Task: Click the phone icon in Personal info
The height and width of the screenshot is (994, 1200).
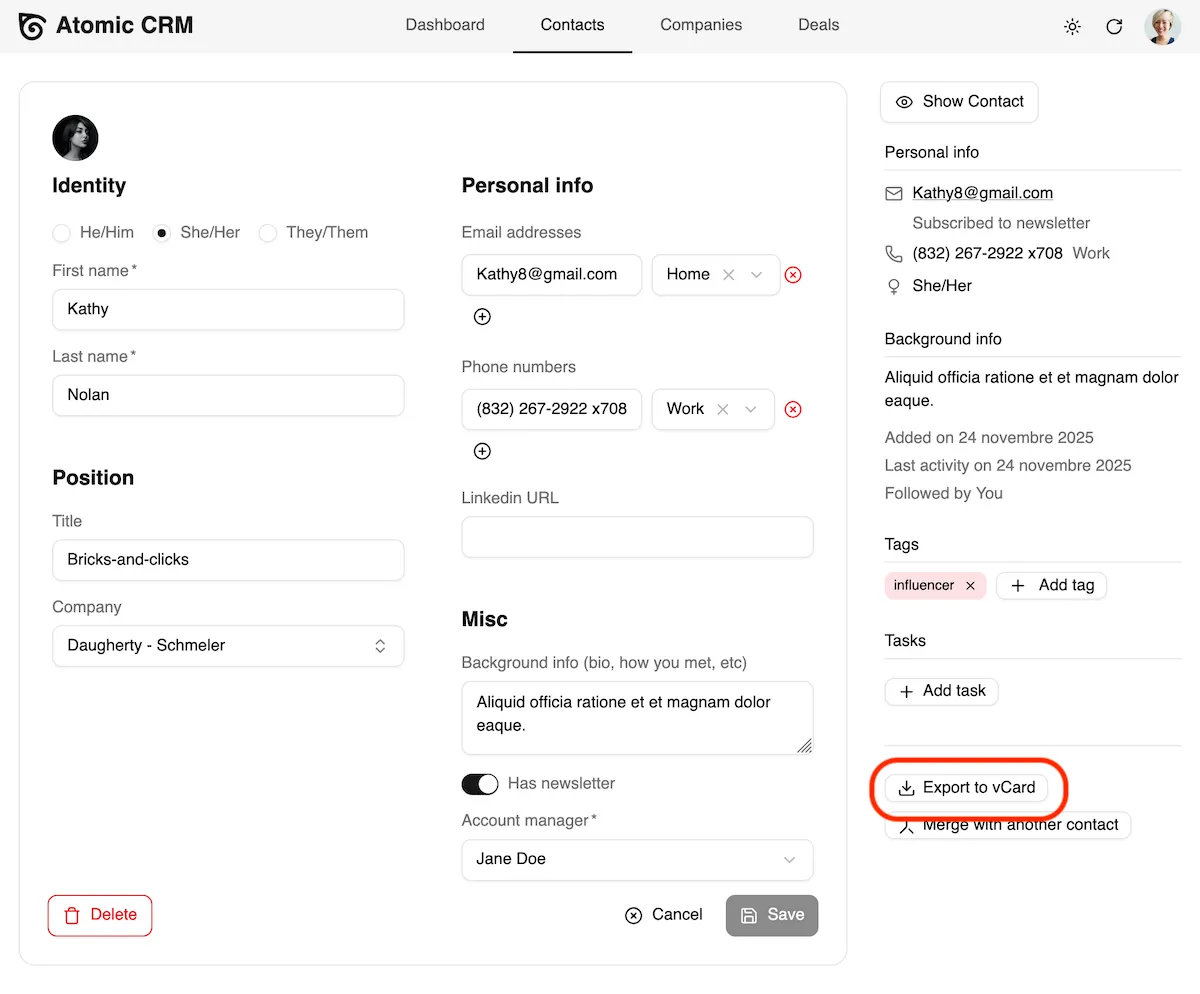Action: pos(893,253)
